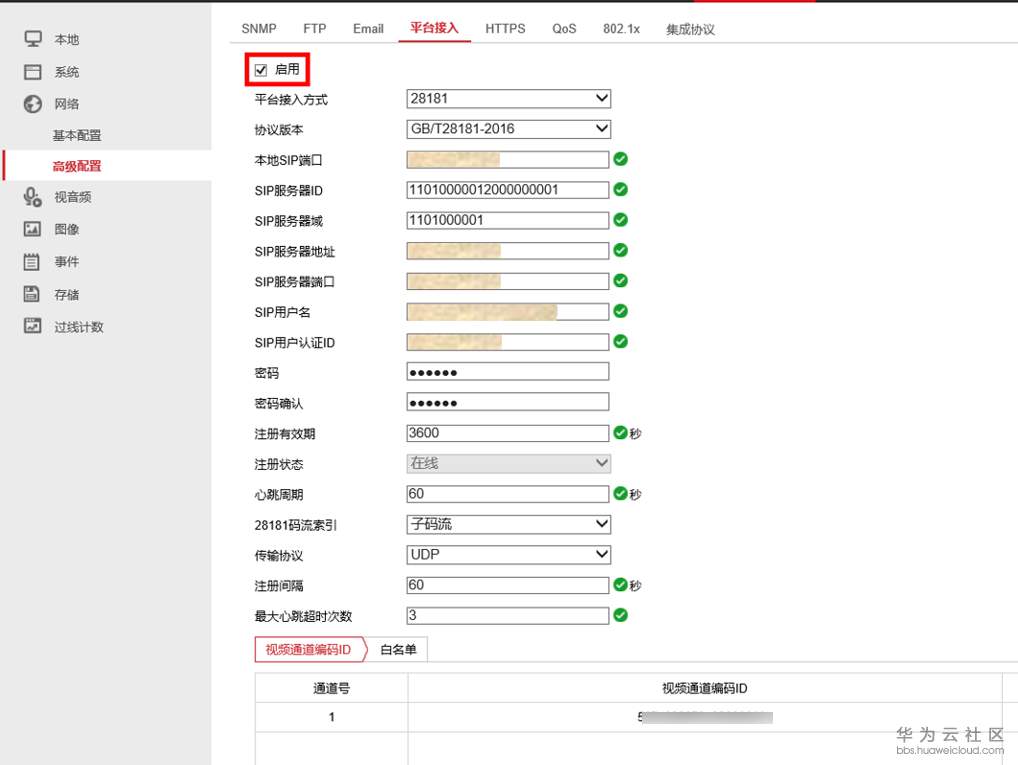Open the 过线计数 chart icon
Image resolution: width=1018 pixels, height=765 pixels.
32,325
